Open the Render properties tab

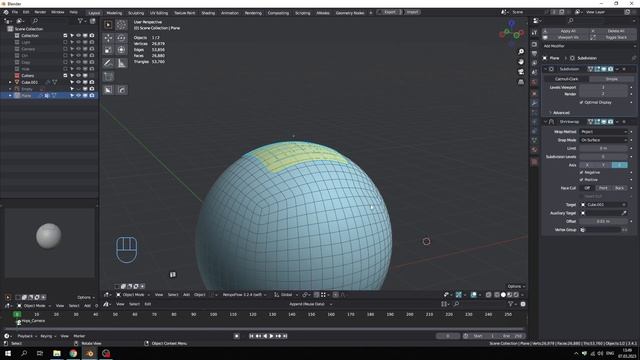point(534,44)
